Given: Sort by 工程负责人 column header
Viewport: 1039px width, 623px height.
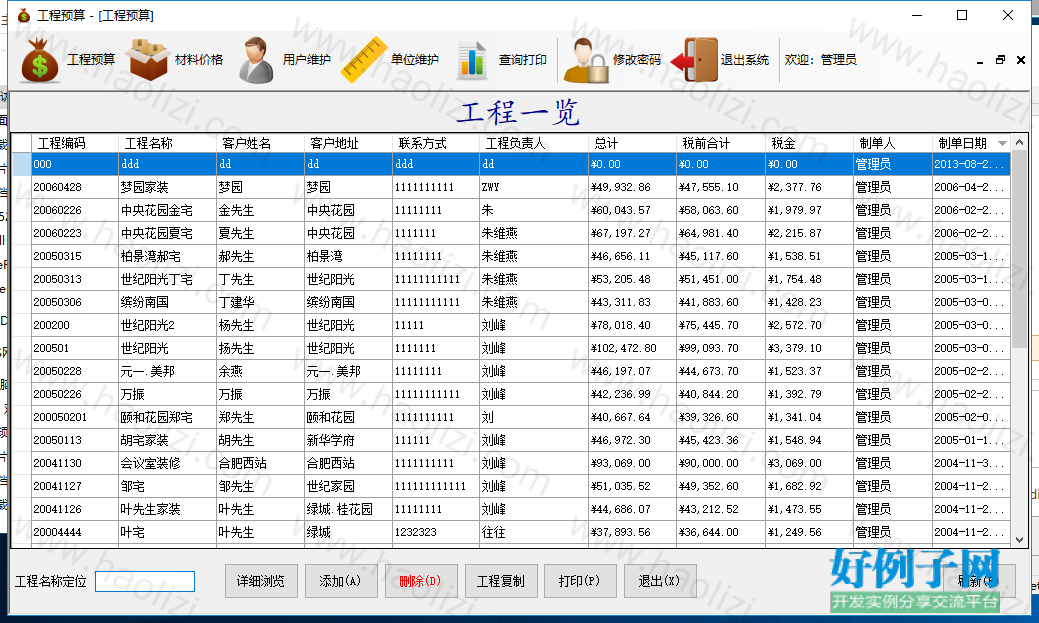Looking at the screenshot, I should click(x=534, y=143).
